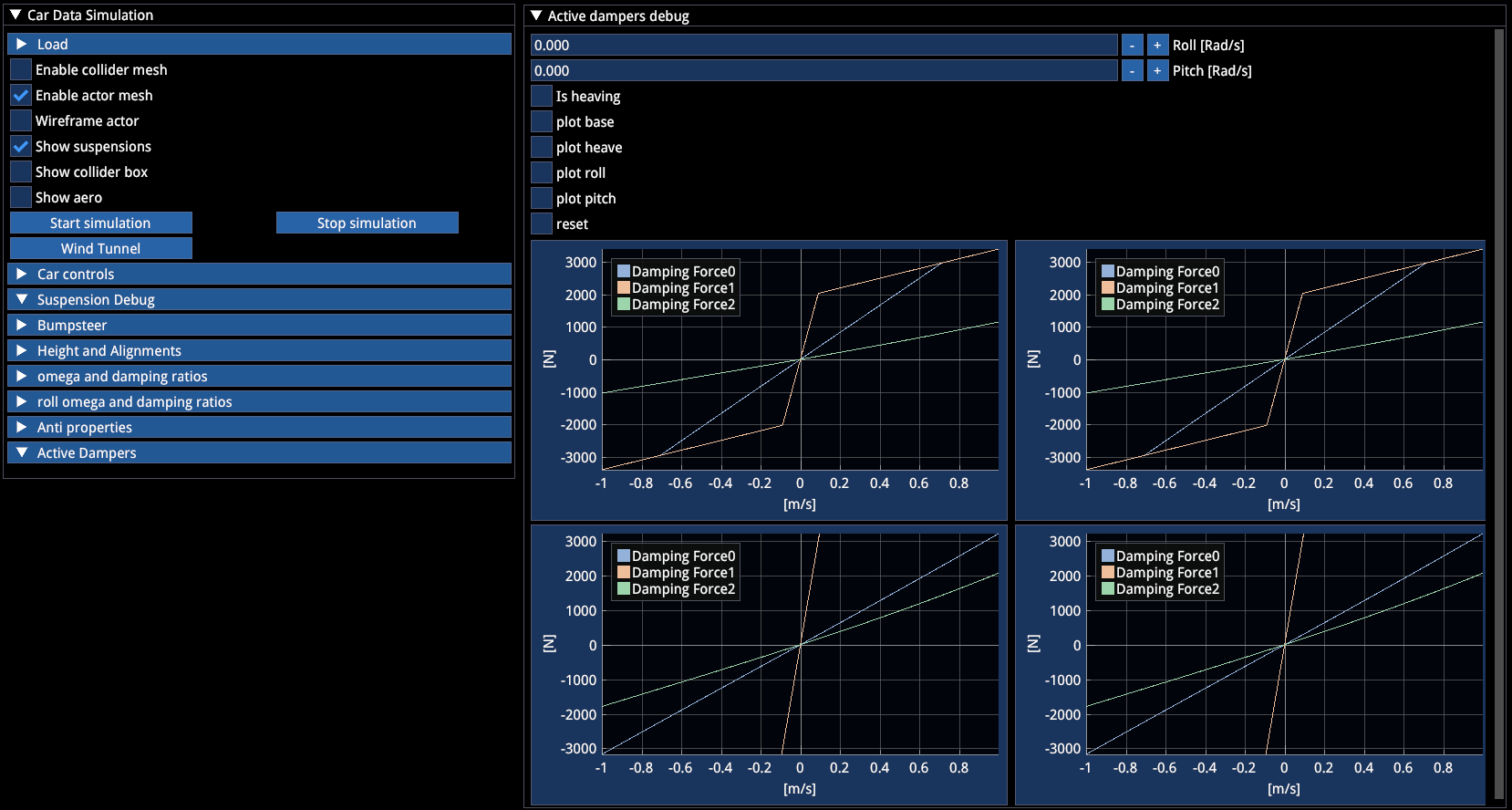The height and width of the screenshot is (810, 1512).
Task: Toggle the plot heave checkbox
Action: pos(542,147)
